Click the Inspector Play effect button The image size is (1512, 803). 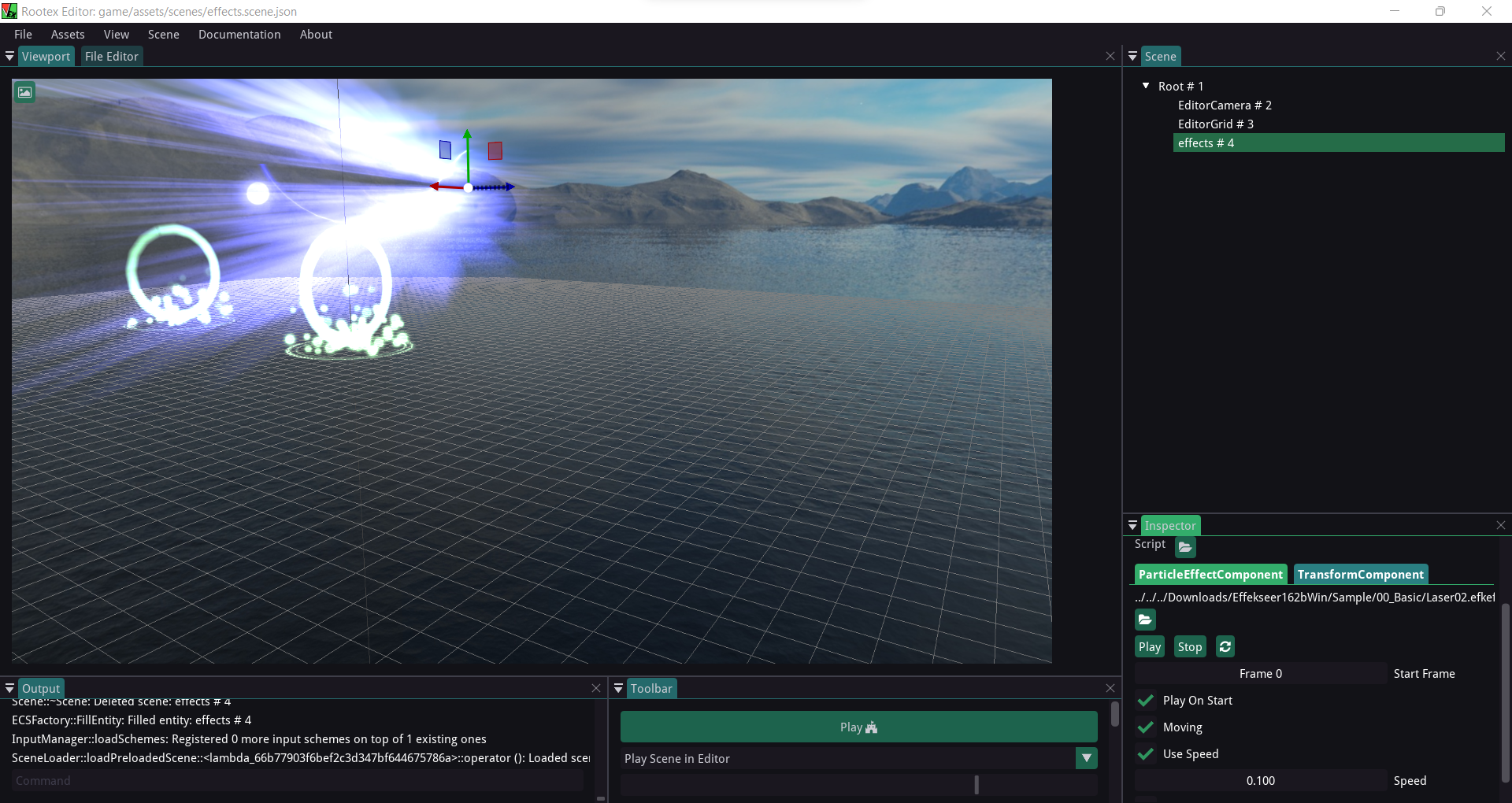pyautogui.click(x=1149, y=646)
